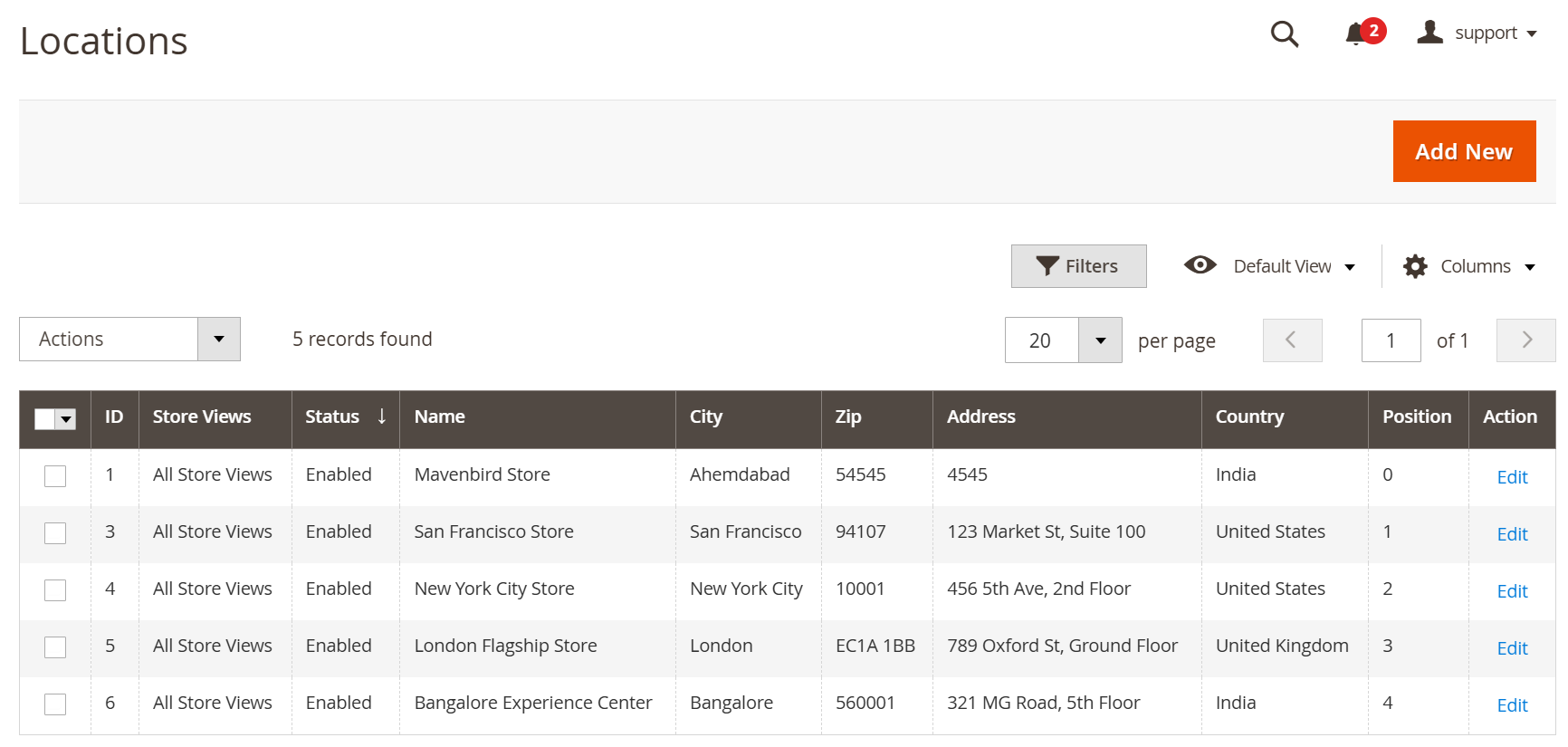
Task: Click the Locations page heading
Action: pos(104,42)
